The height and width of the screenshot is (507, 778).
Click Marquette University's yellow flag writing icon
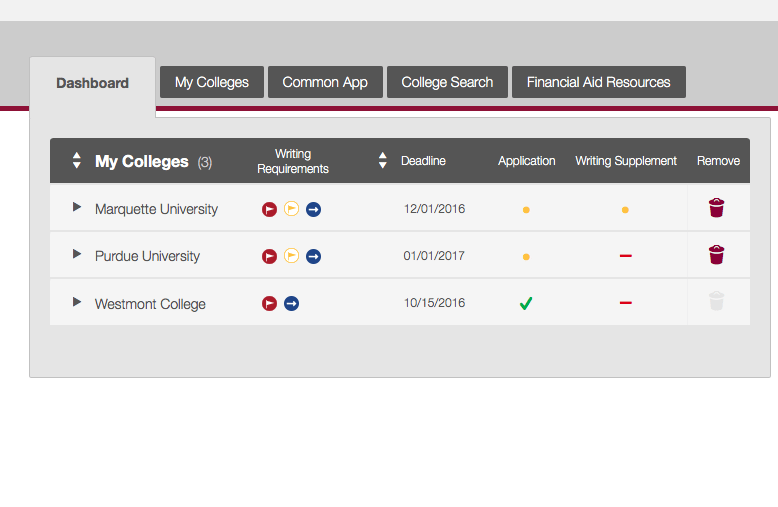click(291, 209)
